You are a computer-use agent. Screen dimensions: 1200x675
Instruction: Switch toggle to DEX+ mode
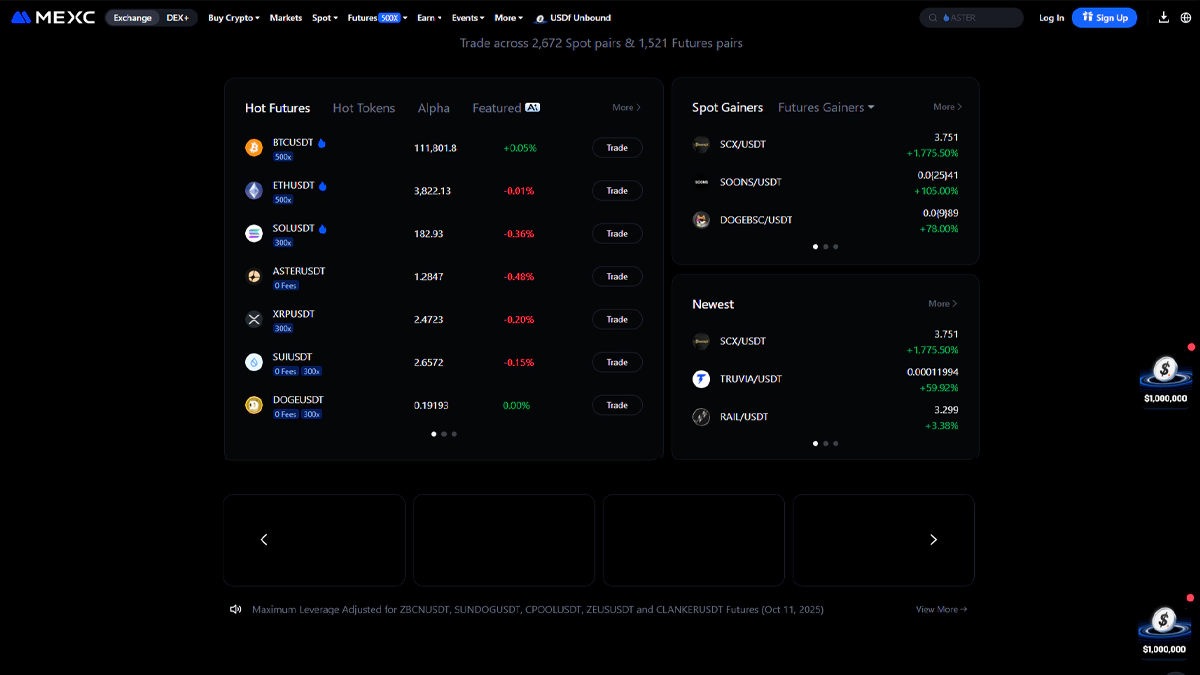(x=178, y=18)
